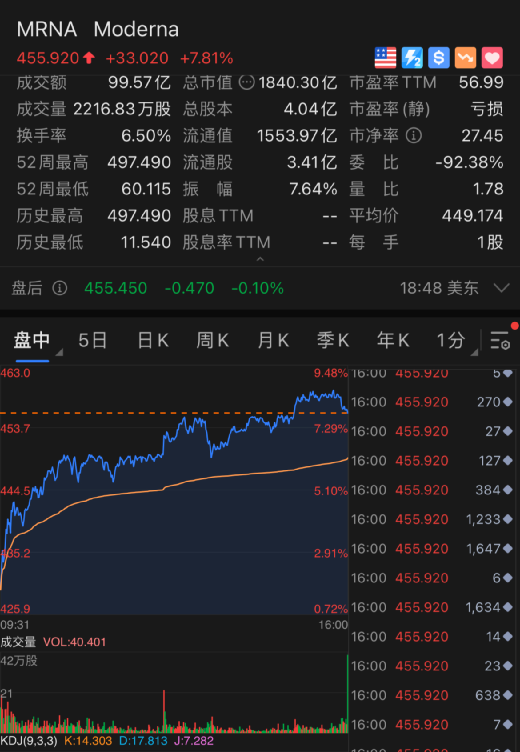Viewport: 520px width, 752px height.
Task: Tap the KDJ(9,3,3) indicator label
Action: pos(29,740)
